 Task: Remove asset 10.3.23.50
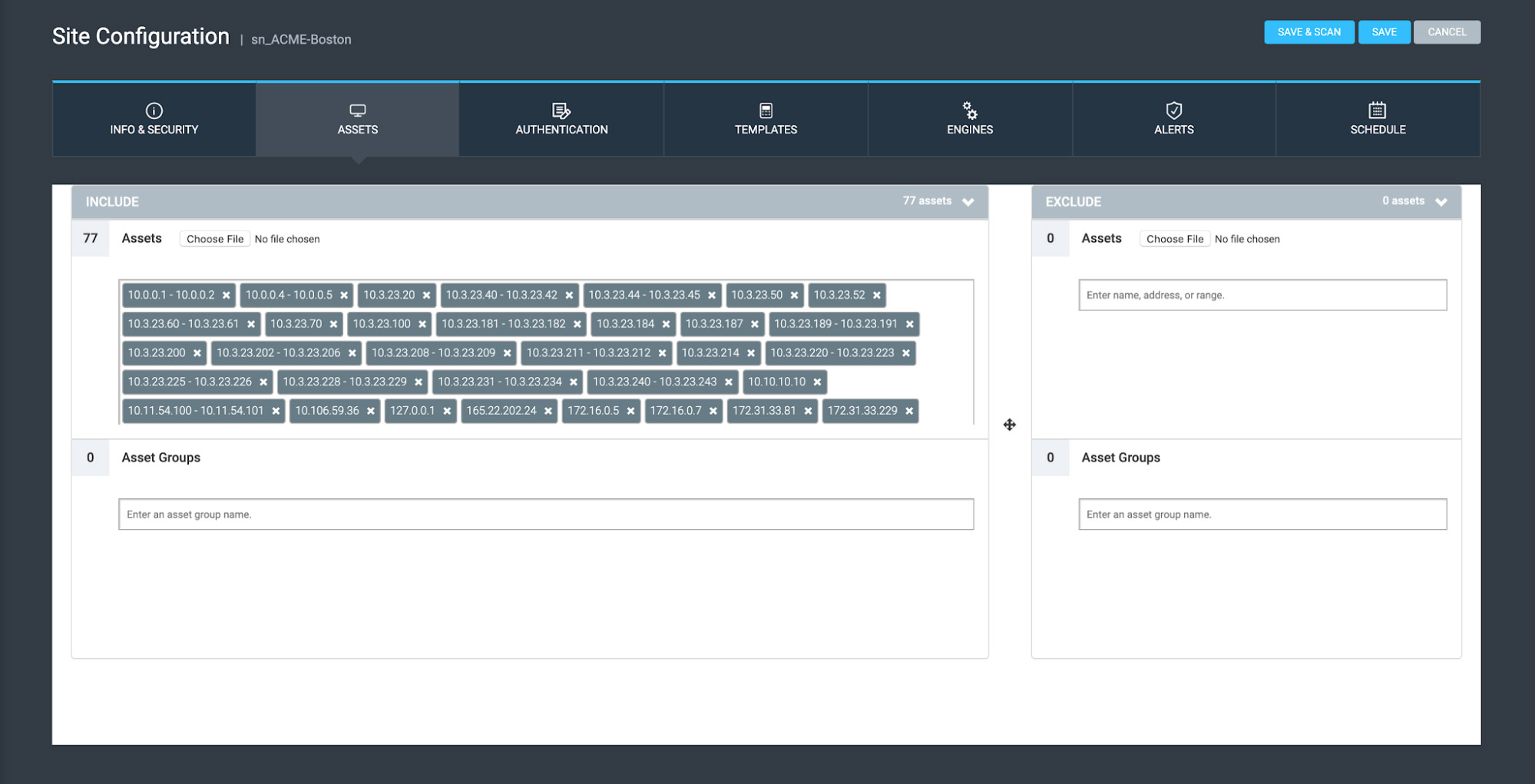(795, 296)
